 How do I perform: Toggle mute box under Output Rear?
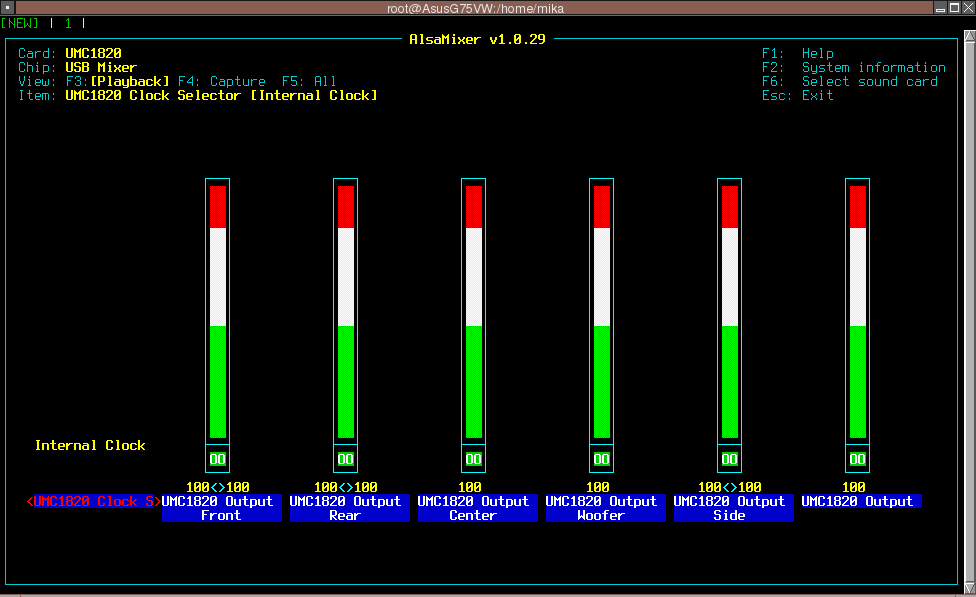point(345,459)
